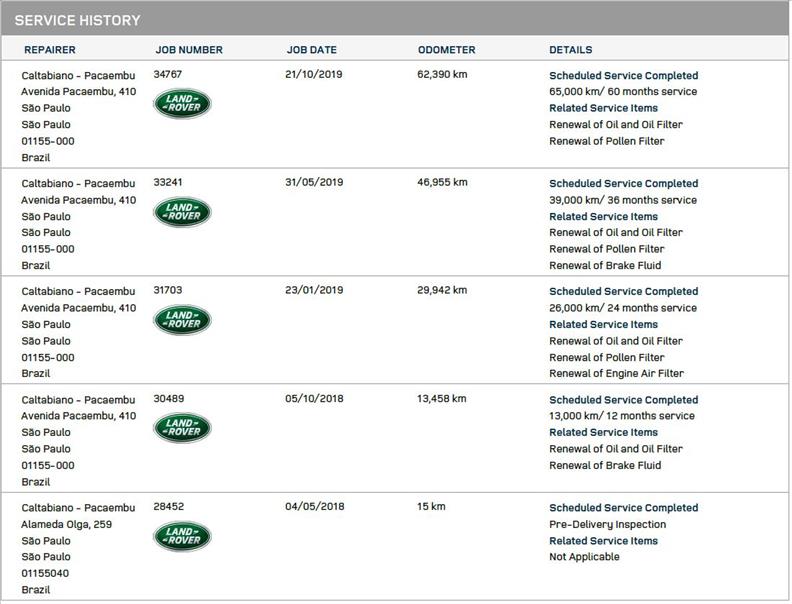The height and width of the screenshot is (604, 792).
Task: Open Related Service Items for 13,000 km service
Action: tap(603, 433)
